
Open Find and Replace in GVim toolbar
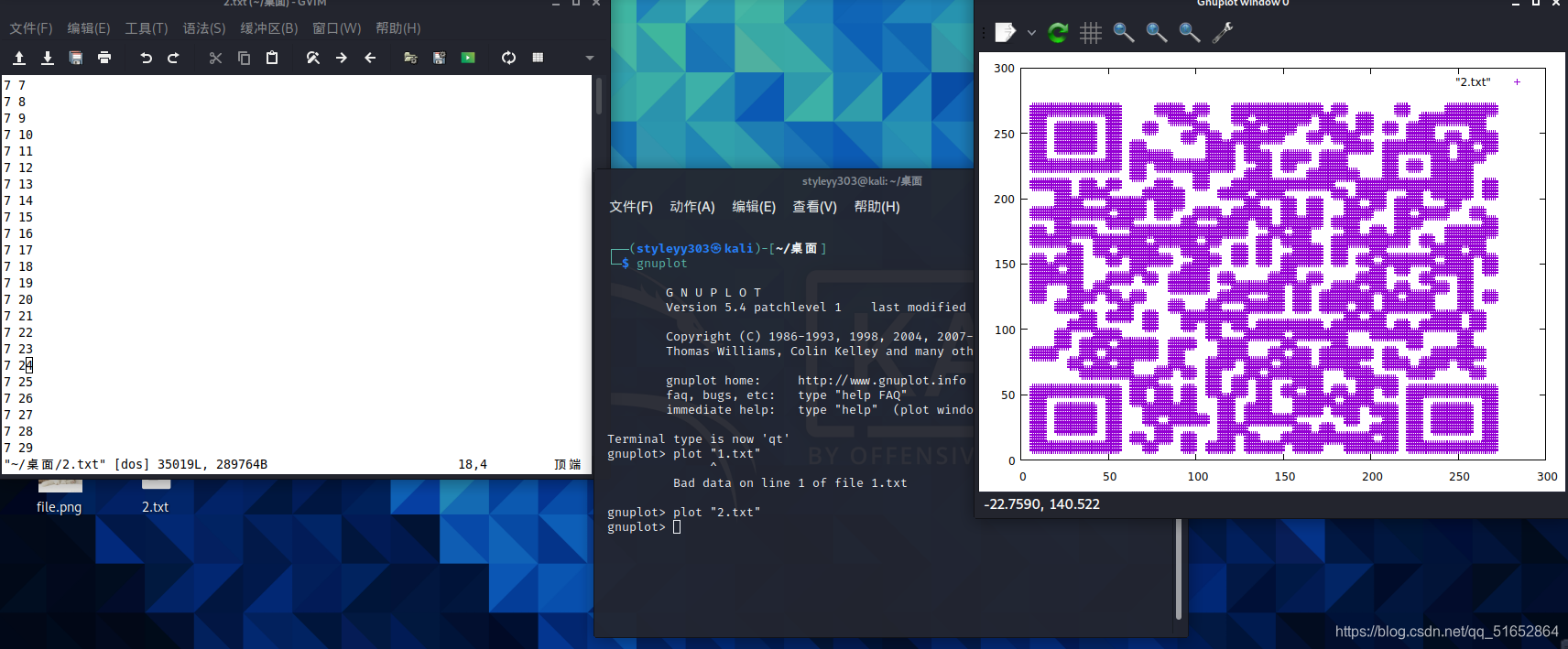(313, 58)
